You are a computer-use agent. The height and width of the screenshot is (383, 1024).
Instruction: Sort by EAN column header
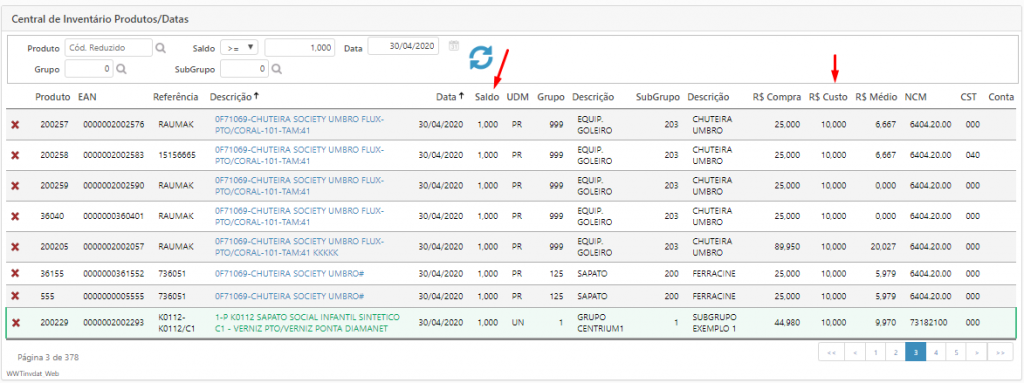pyautogui.click(x=86, y=97)
